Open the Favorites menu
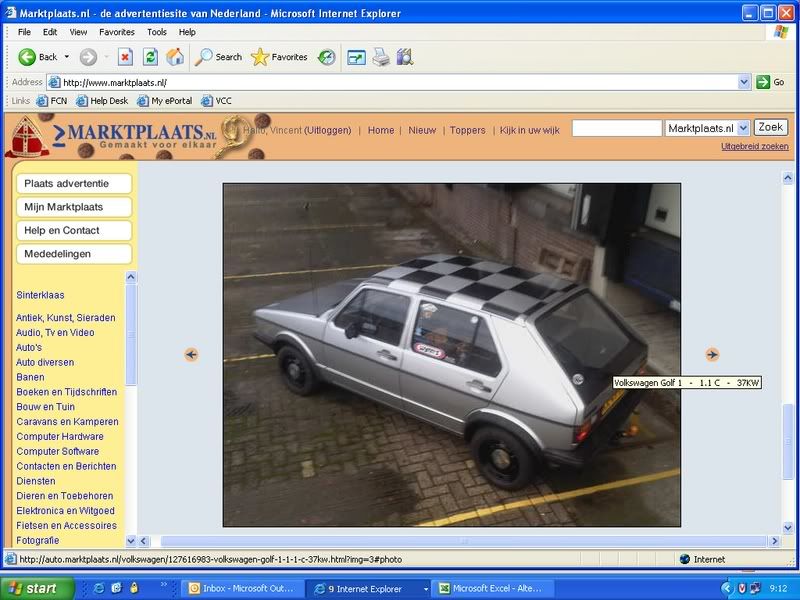 (117, 32)
